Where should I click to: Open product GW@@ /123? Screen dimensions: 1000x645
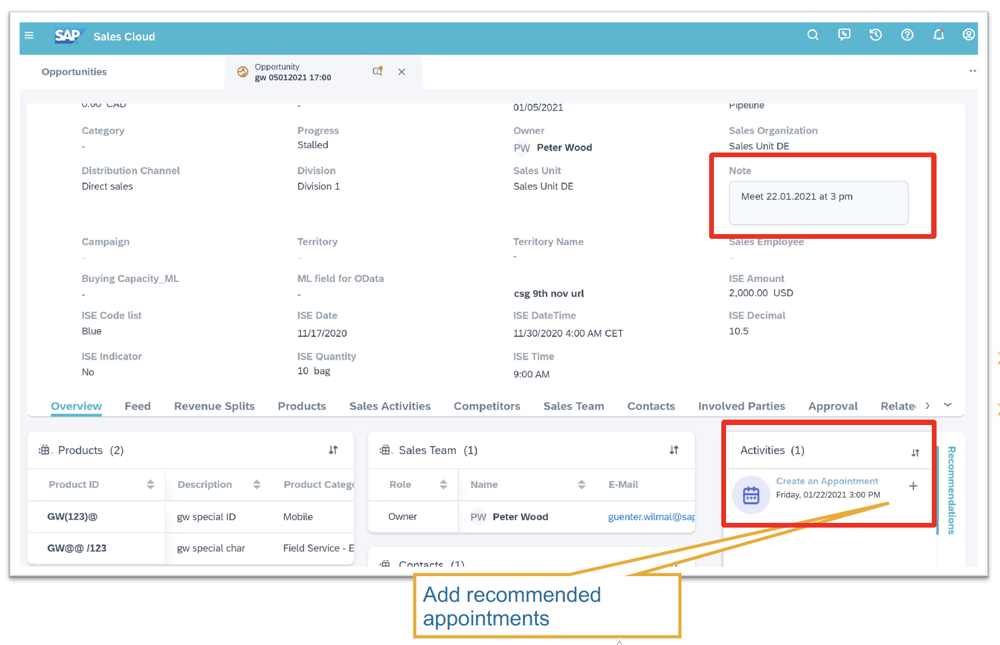point(77,548)
